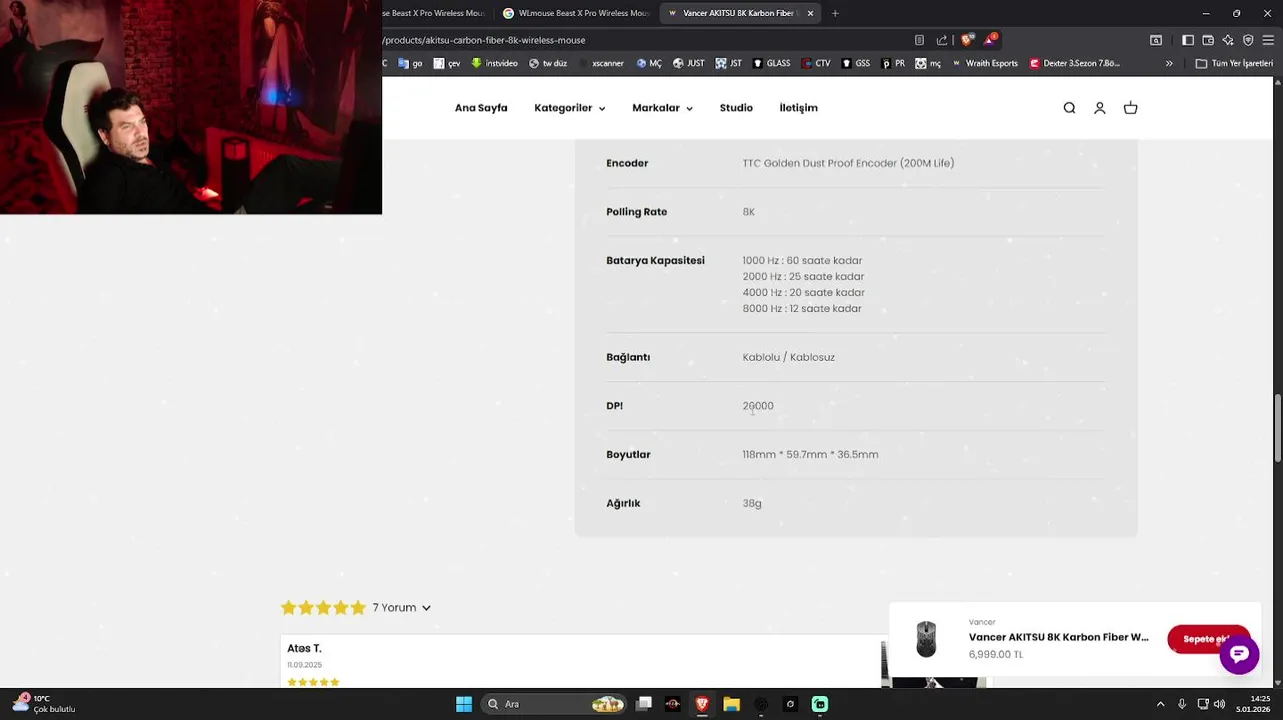Screen dimensions: 1283x720
Task: Open the Brave VPN shield icon
Action: 1248,40
